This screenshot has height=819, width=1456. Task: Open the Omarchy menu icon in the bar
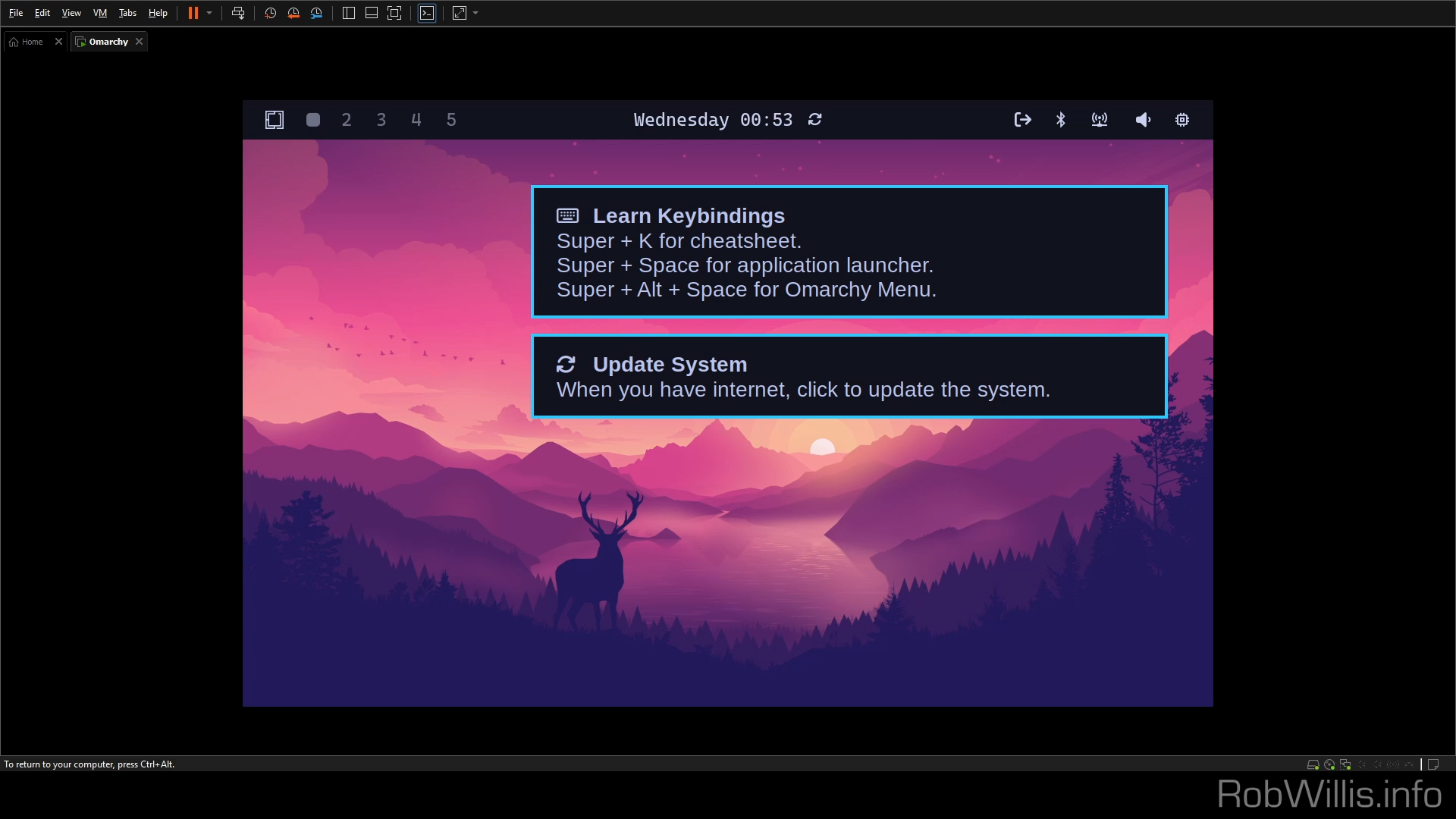(x=275, y=120)
